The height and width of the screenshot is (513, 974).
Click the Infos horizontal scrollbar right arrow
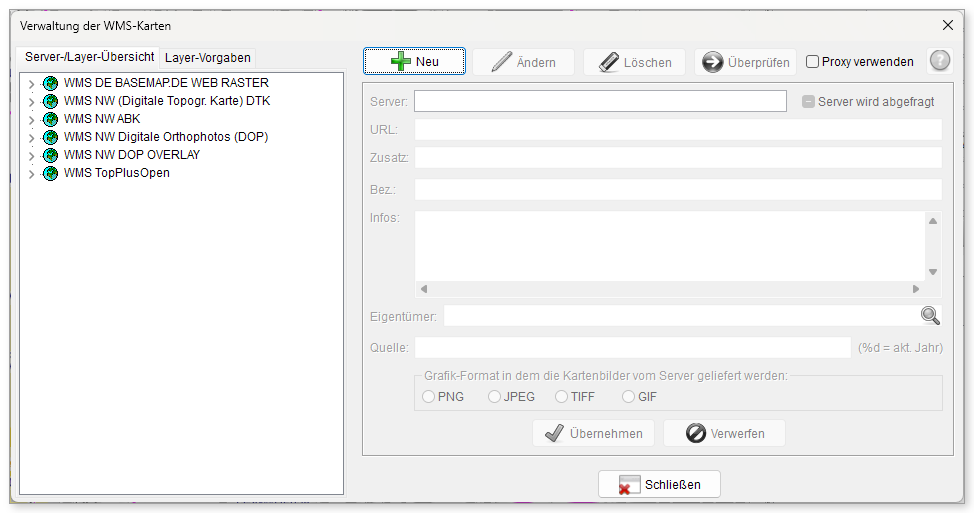tap(916, 289)
